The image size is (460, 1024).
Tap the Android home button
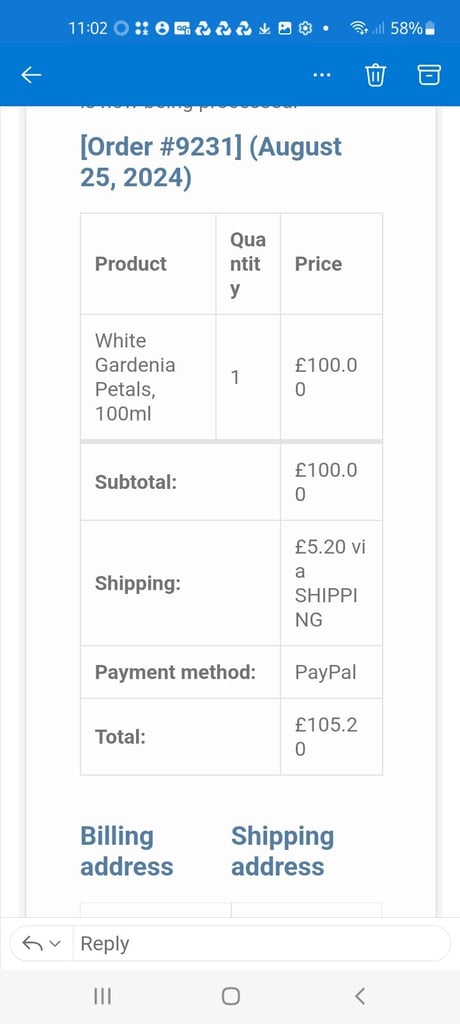230,996
